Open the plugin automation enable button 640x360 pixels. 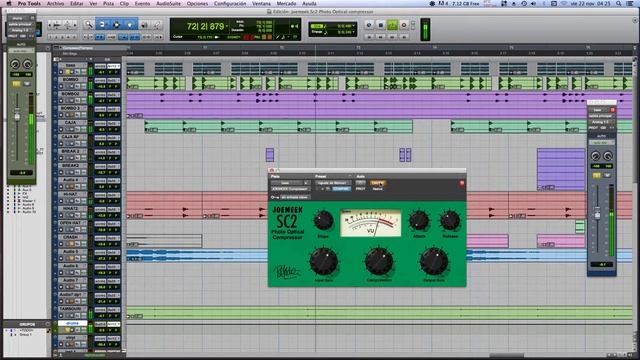pos(360,183)
